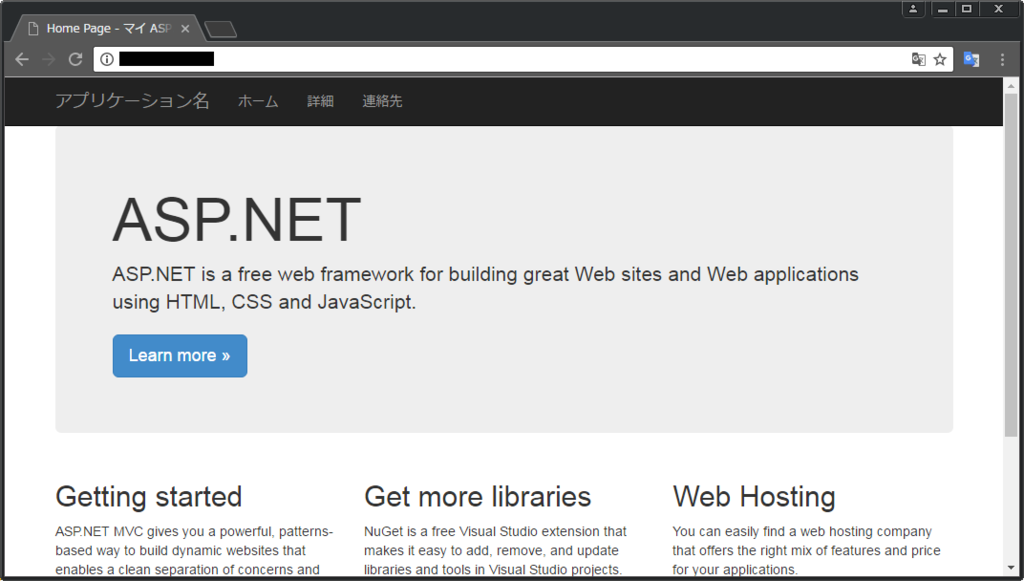The image size is (1024, 581).
Task: Close the Home Page tab
Action: pyautogui.click(x=185, y=29)
